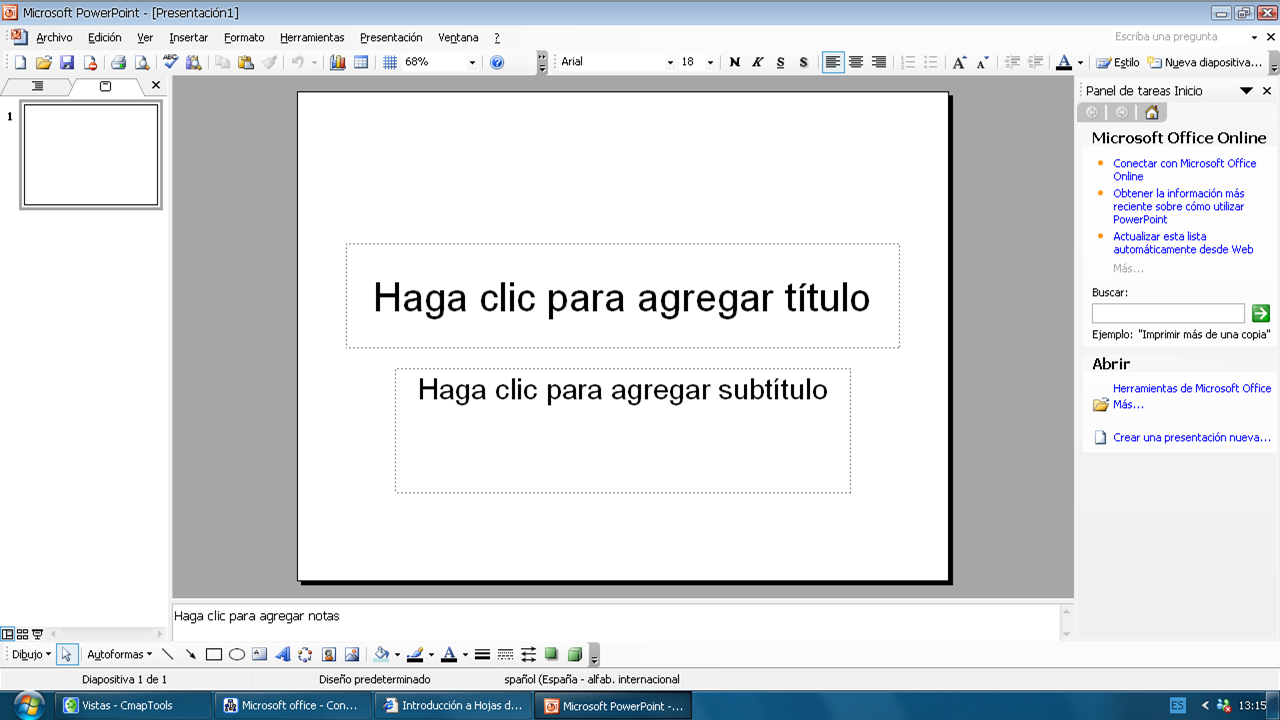Save the presentation with floppy icon
The width and height of the screenshot is (1280, 720).
[67, 62]
